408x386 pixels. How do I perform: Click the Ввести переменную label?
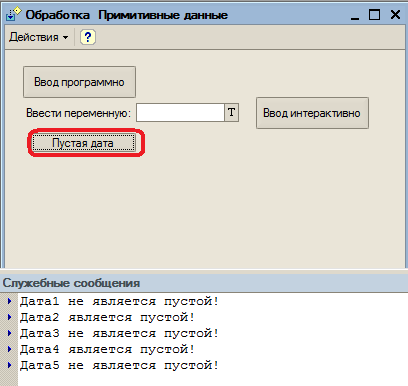point(78,113)
